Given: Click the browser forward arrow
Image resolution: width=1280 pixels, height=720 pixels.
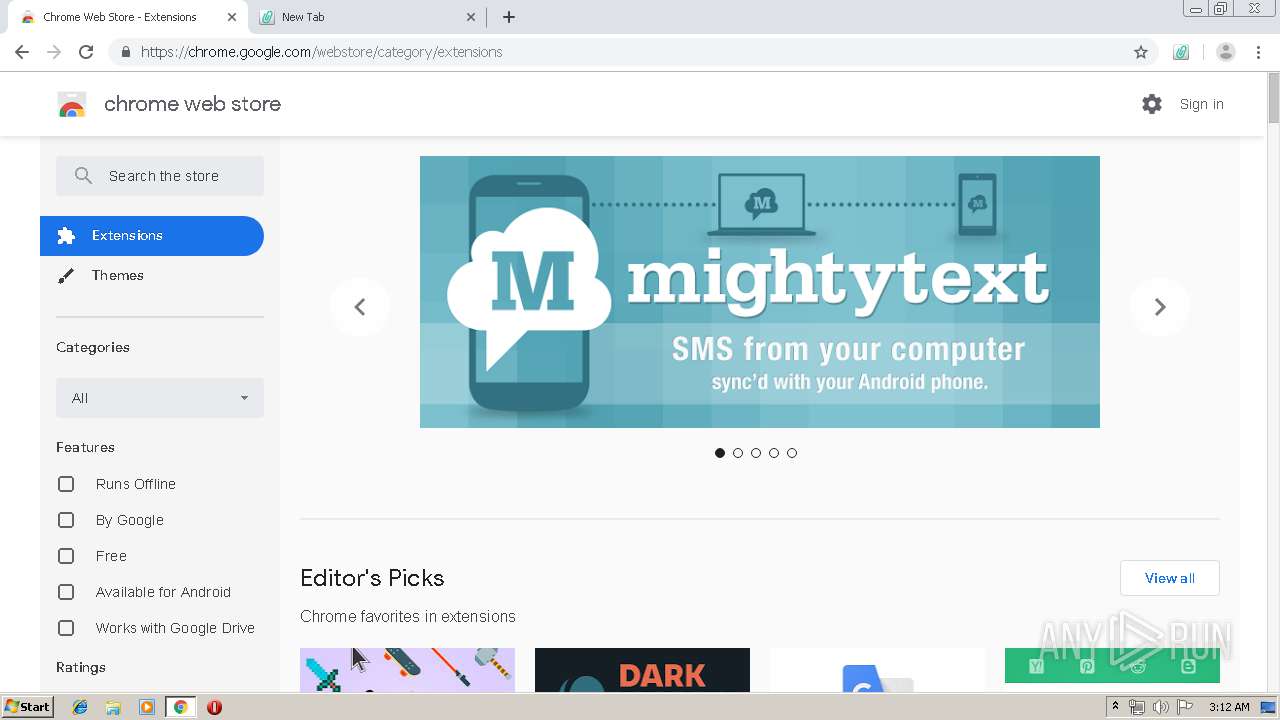Looking at the screenshot, I should pyautogui.click(x=54, y=52).
